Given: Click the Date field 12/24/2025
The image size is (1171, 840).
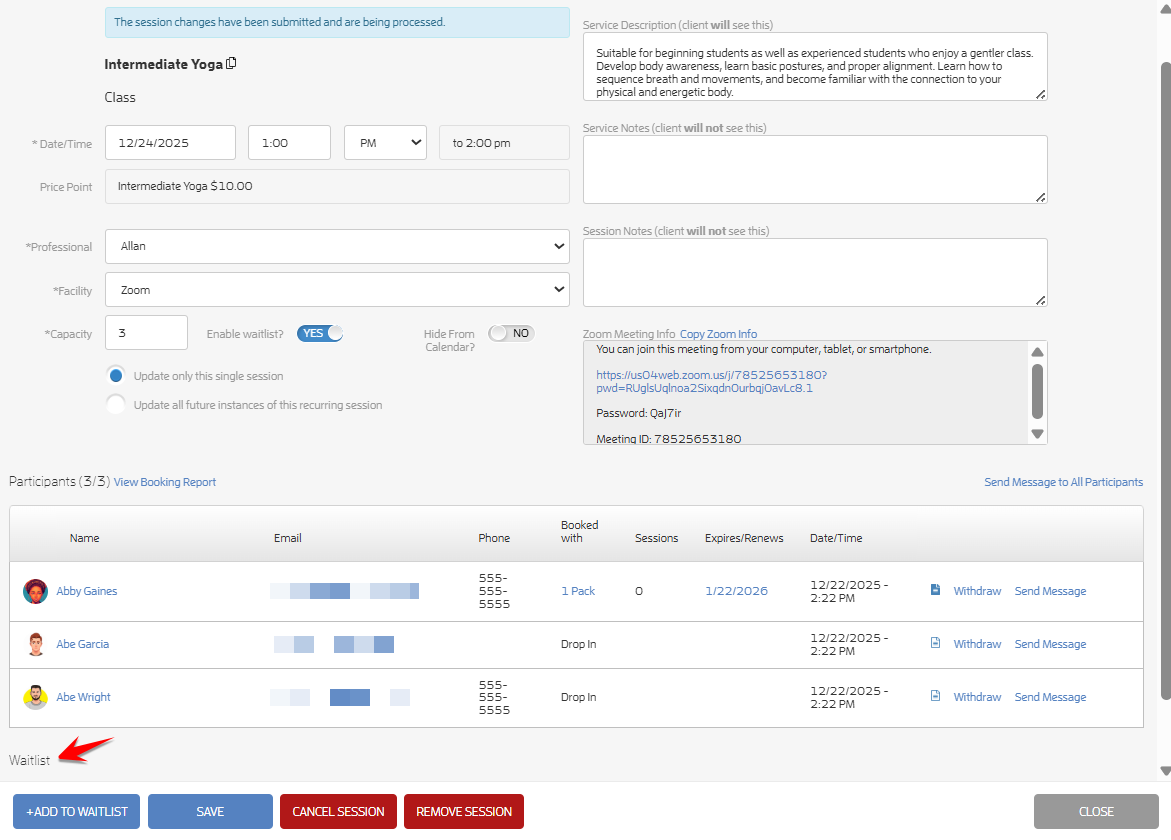Looking at the screenshot, I should [170, 143].
